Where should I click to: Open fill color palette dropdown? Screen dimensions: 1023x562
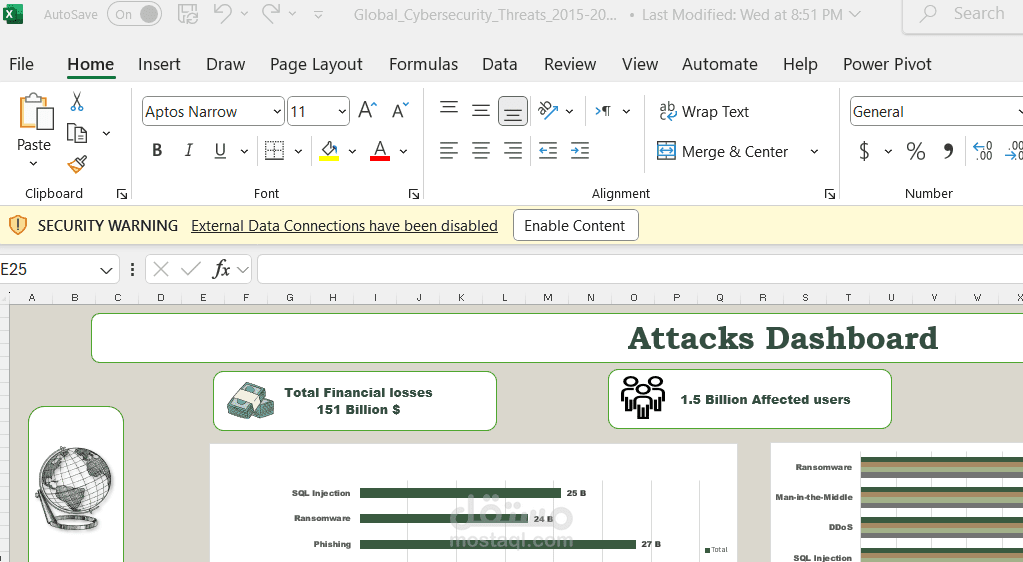click(x=352, y=151)
